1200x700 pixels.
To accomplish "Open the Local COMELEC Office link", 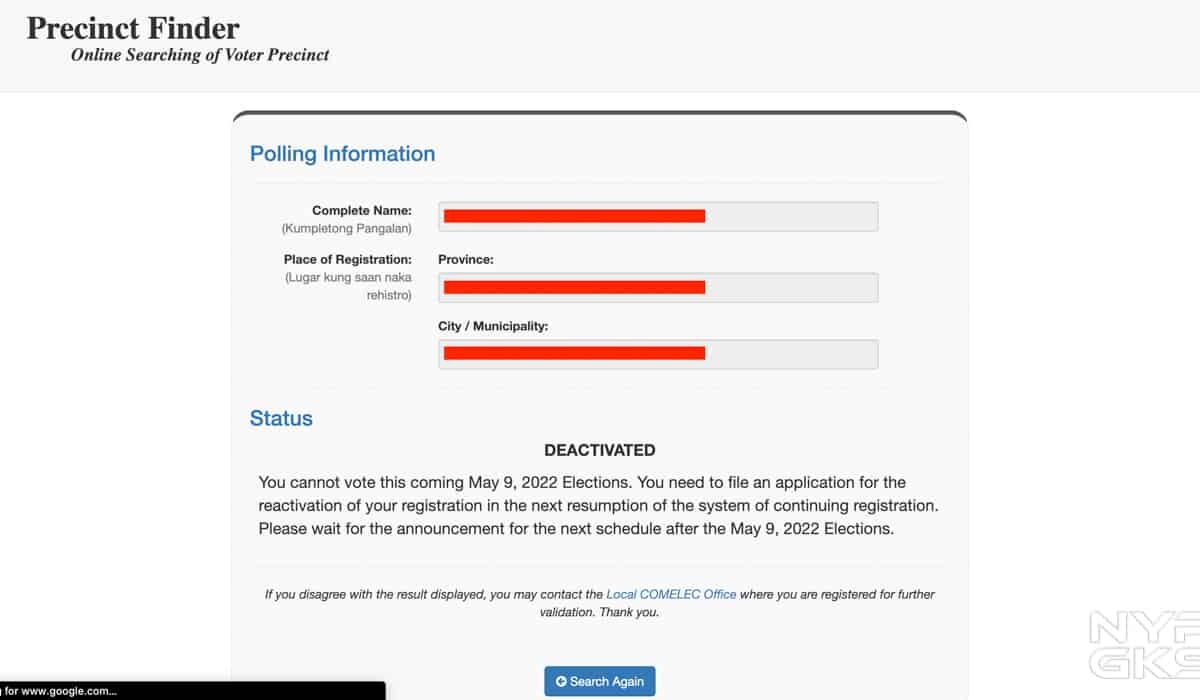I will pos(671,593).
